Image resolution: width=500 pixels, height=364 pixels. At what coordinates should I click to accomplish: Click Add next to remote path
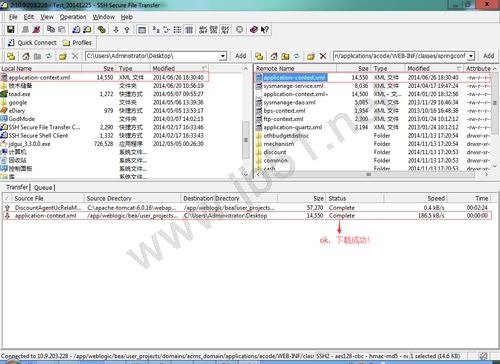tap(489, 56)
